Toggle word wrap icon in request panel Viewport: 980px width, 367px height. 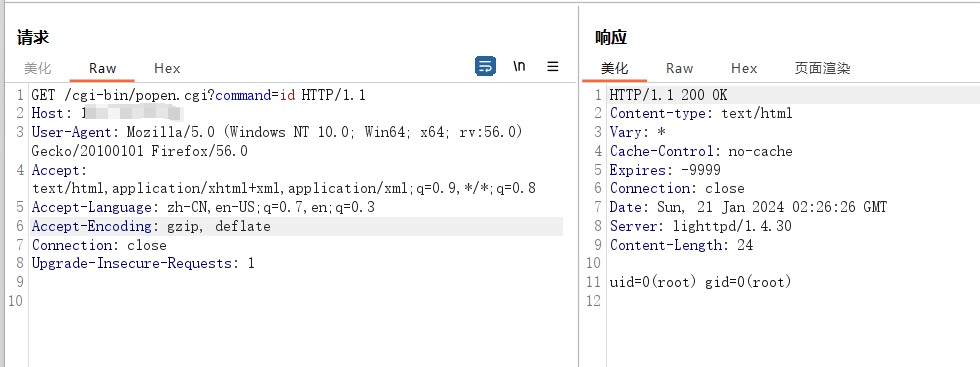click(x=486, y=66)
